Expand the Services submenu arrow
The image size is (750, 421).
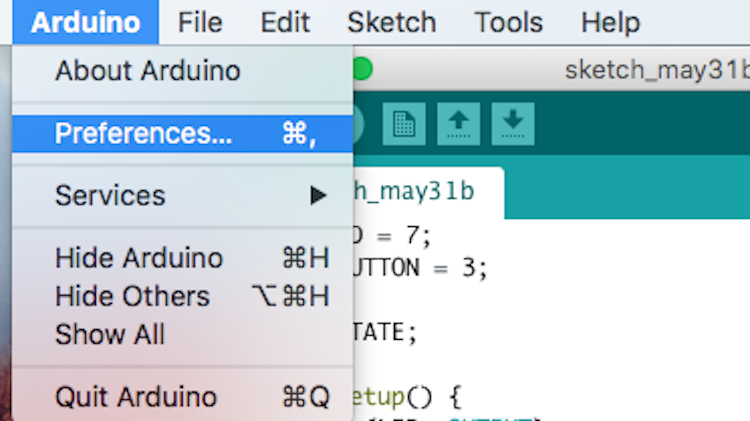click(x=318, y=195)
